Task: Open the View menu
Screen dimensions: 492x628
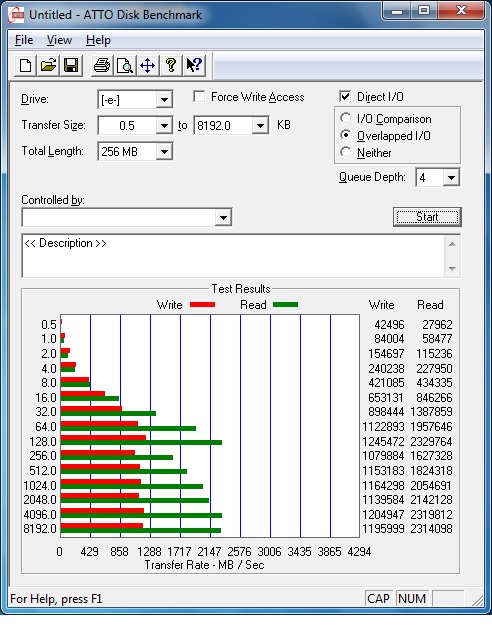Action: (x=59, y=40)
